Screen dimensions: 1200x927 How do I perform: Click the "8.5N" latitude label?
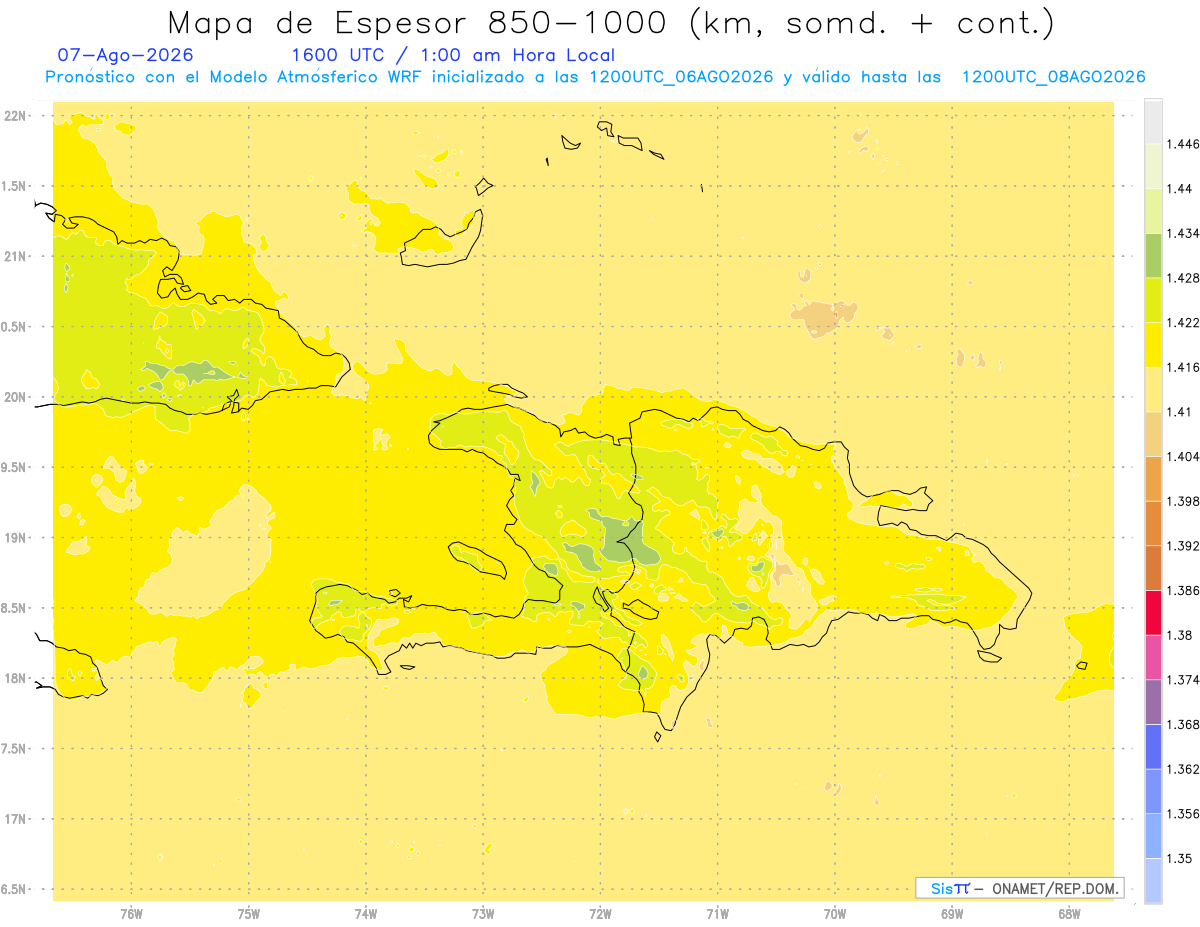coord(14,608)
